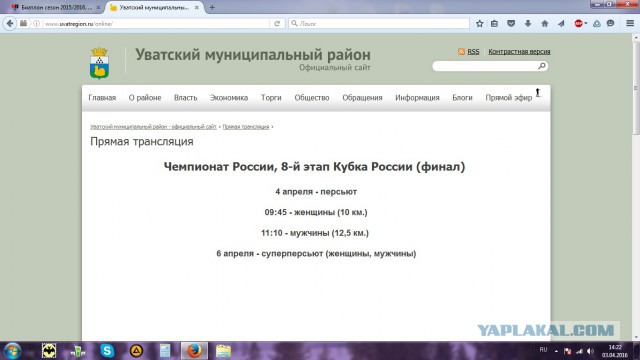Open the О районе menu item
This screenshot has width=640, height=360.
[145, 98]
